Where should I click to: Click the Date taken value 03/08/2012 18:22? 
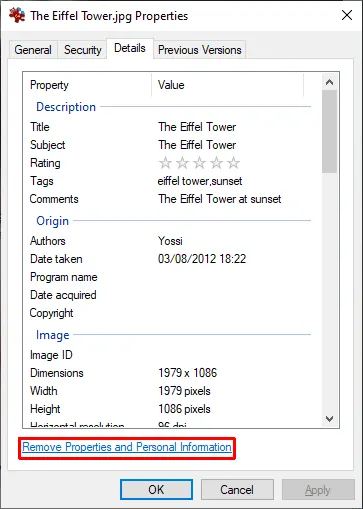tap(202, 259)
